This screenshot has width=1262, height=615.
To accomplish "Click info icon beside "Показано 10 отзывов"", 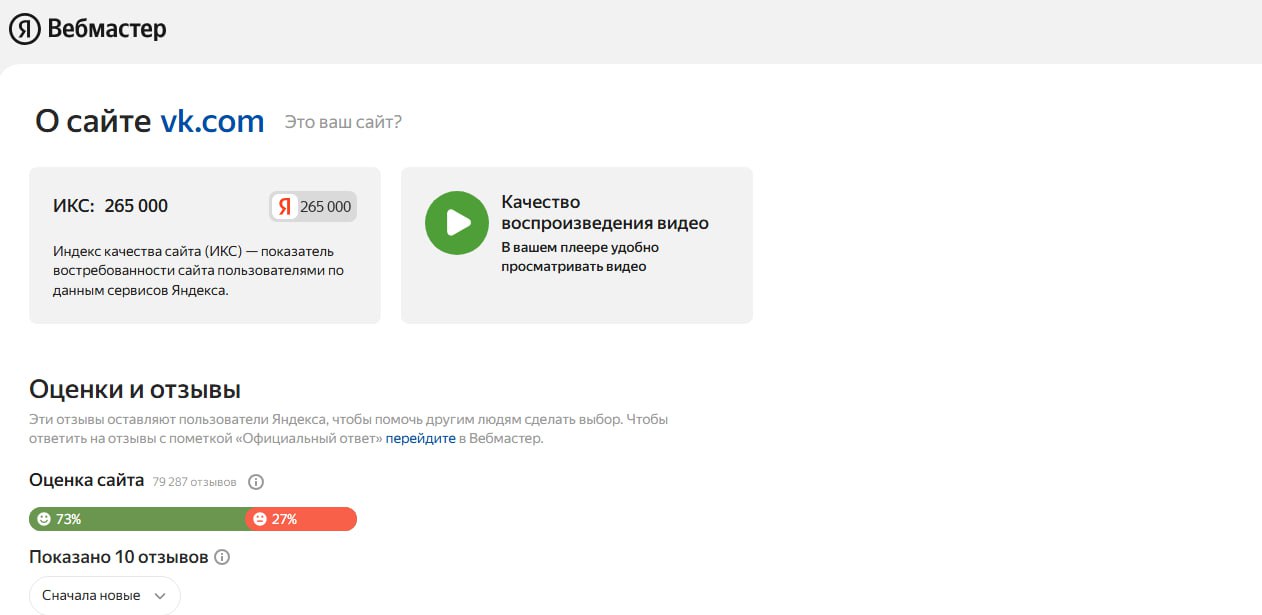I will click(222, 557).
